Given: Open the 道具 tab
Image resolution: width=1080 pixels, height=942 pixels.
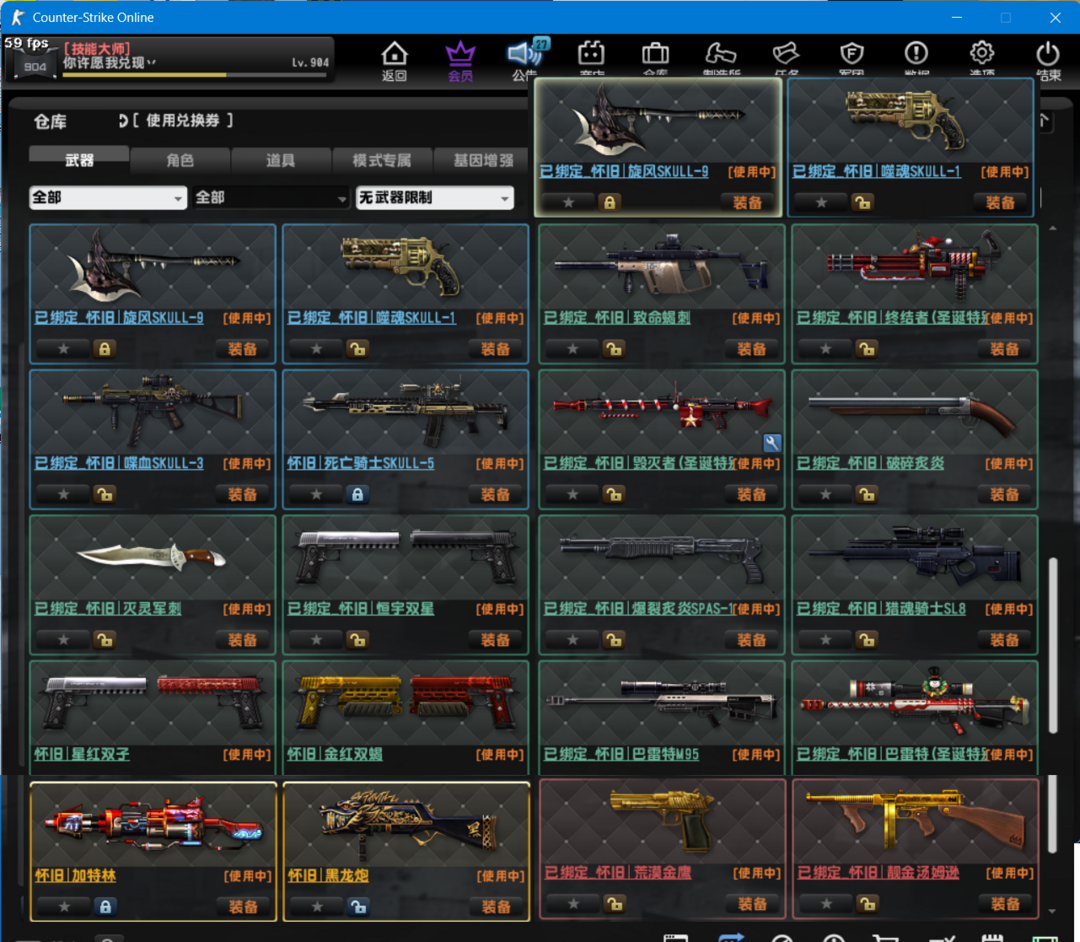Looking at the screenshot, I should [280, 160].
